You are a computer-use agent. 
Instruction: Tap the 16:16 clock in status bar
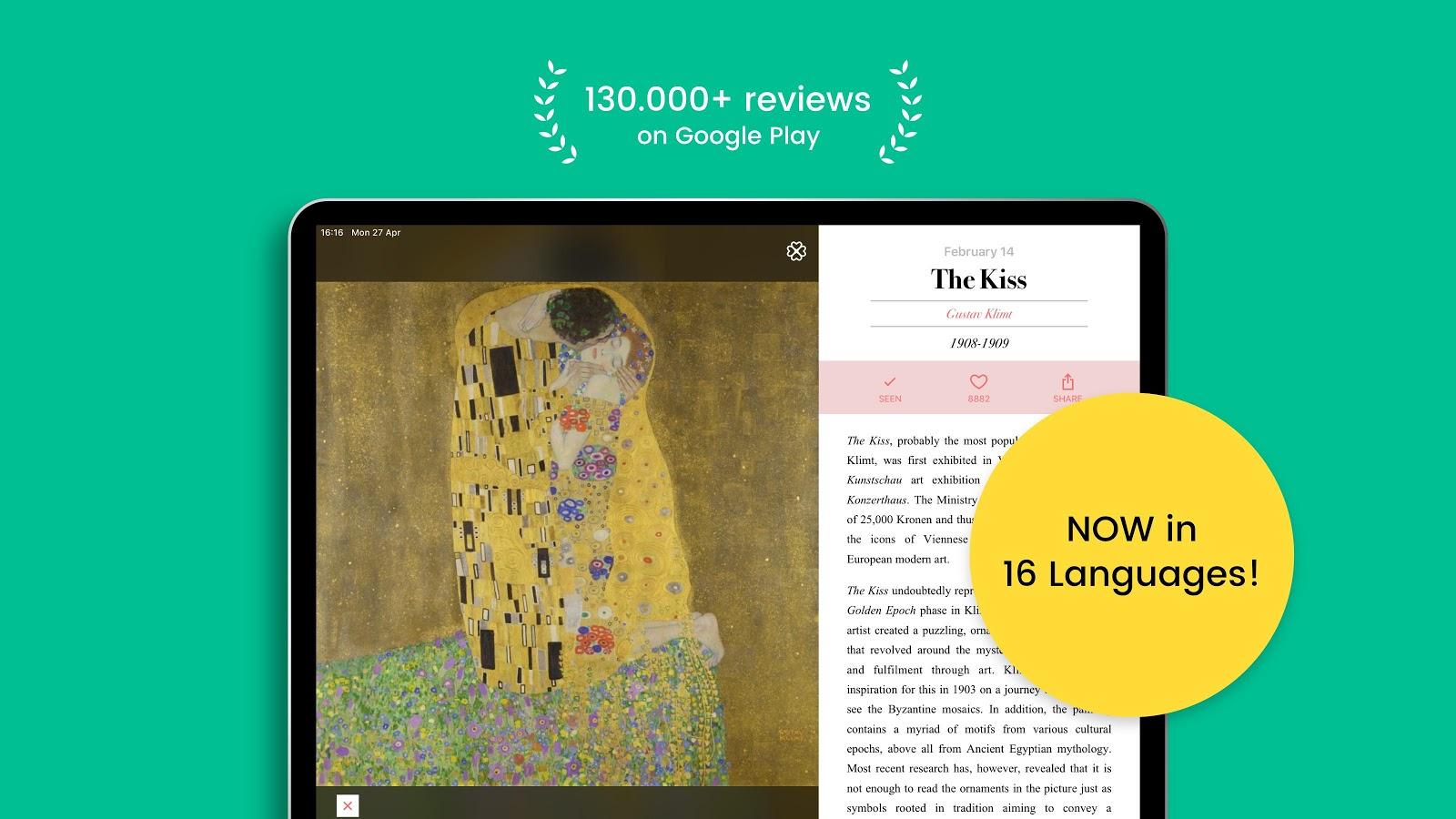point(332,233)
